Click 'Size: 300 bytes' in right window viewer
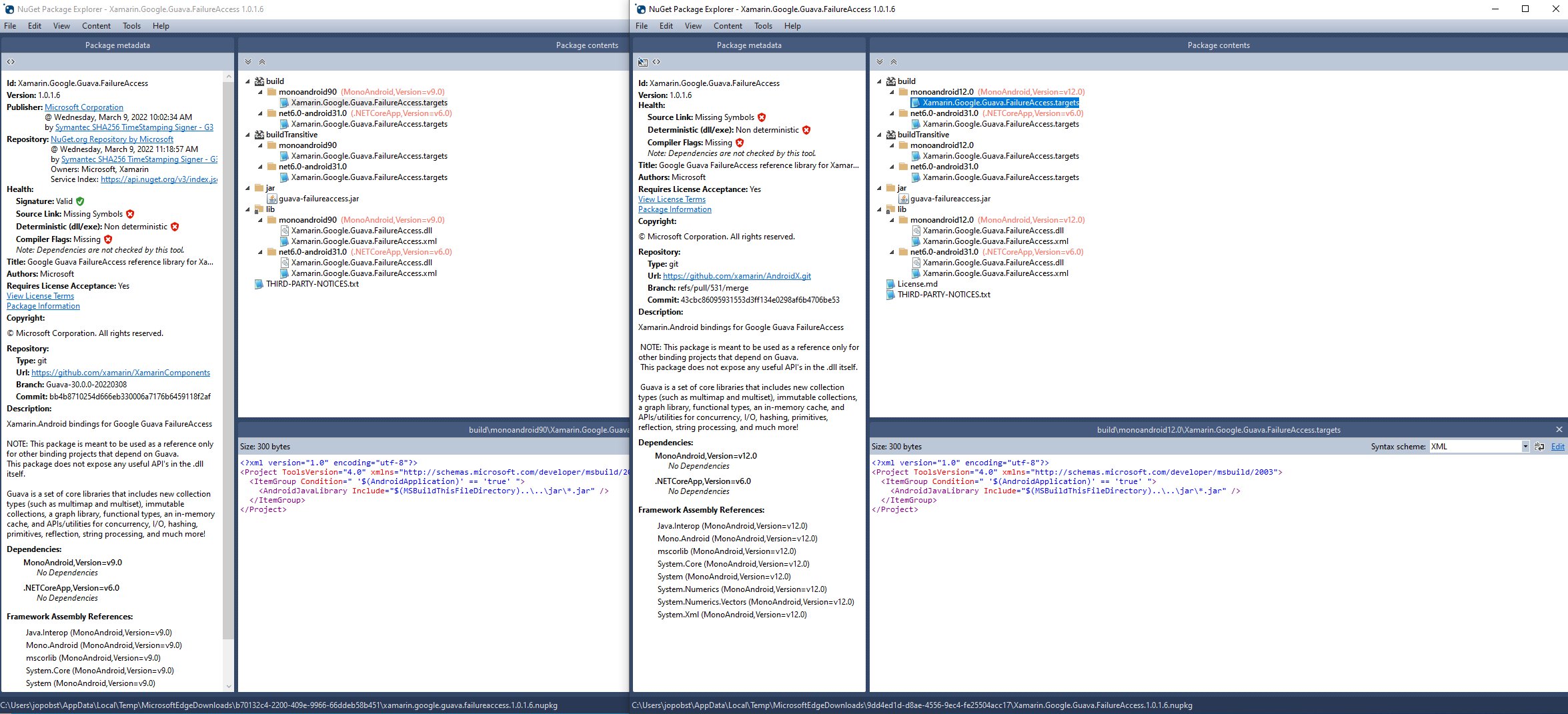Screen dimensions: 1568x714 [x=896, y=447]
